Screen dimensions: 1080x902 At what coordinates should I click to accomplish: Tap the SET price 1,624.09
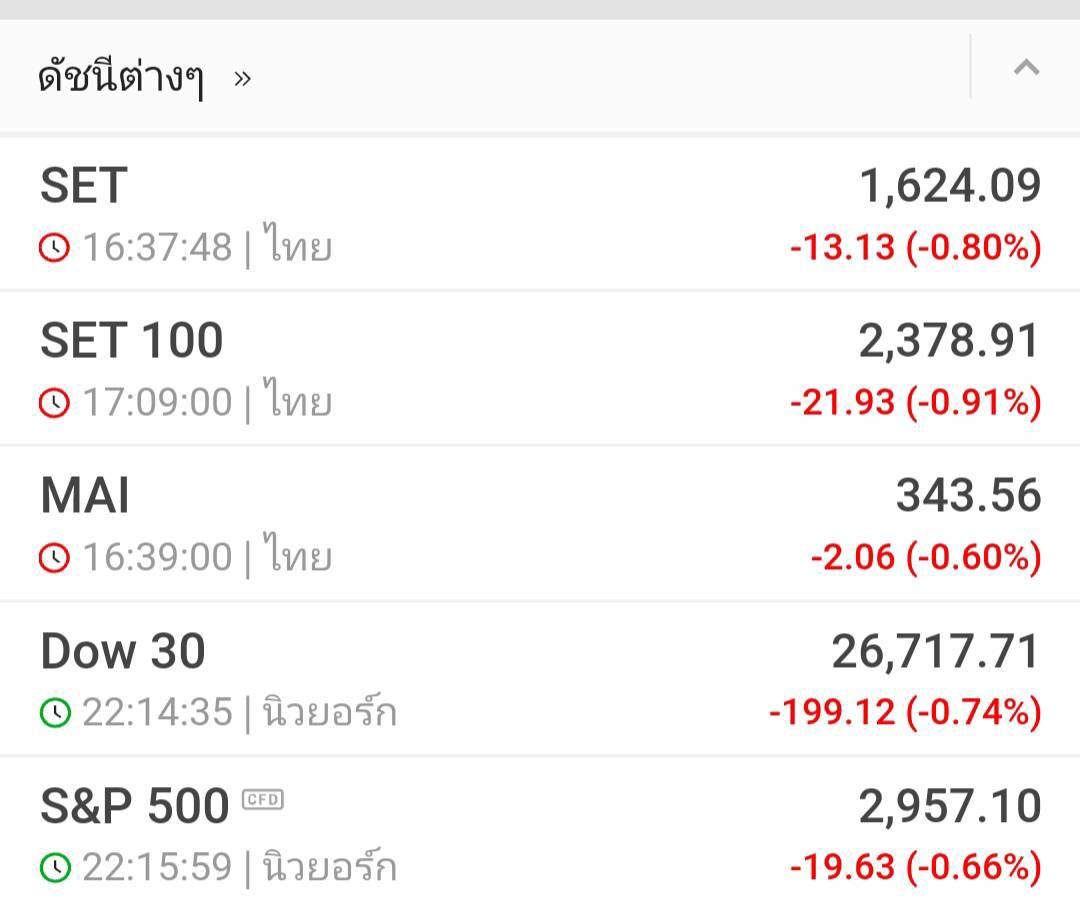(x=950, y=186)
